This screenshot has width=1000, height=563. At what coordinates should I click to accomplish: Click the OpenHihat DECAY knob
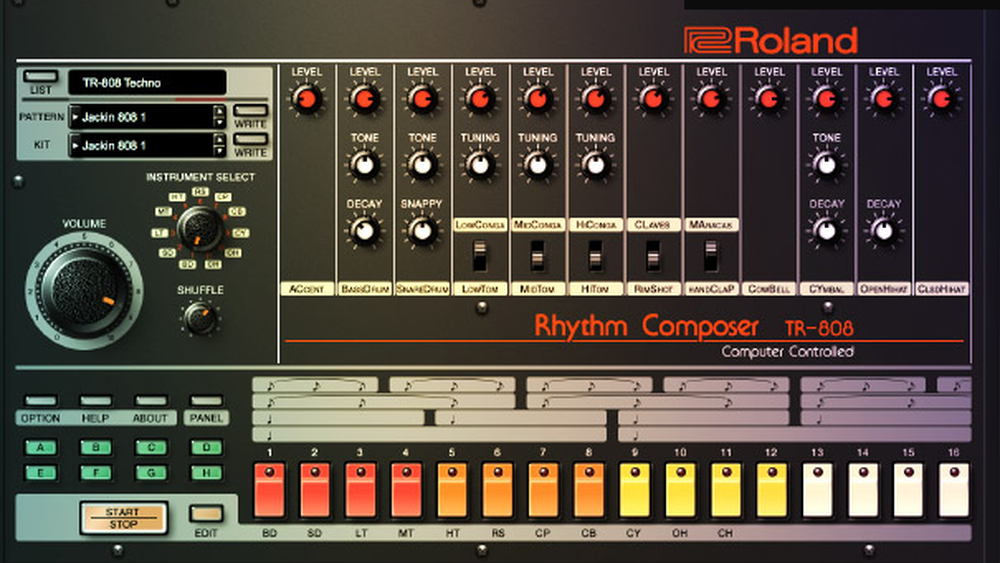pyautogui.click(x=884, y=230)
